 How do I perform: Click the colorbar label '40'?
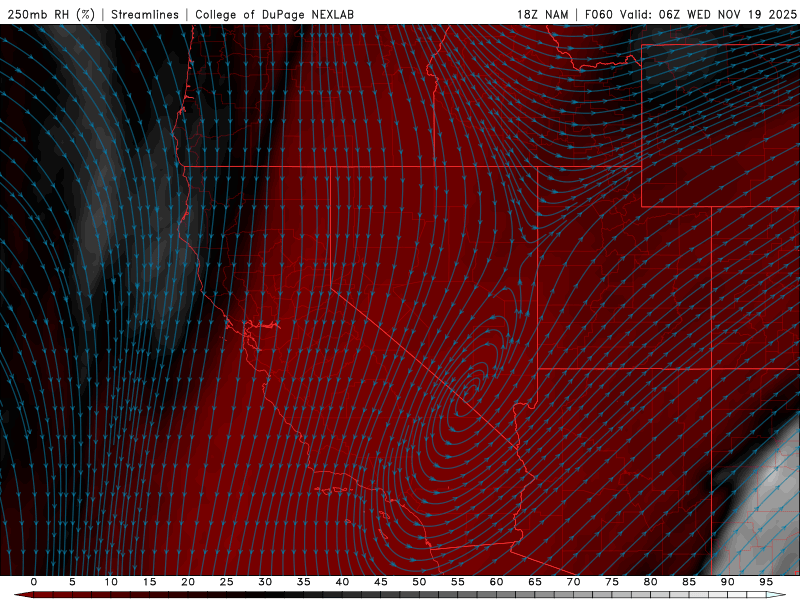342,582
